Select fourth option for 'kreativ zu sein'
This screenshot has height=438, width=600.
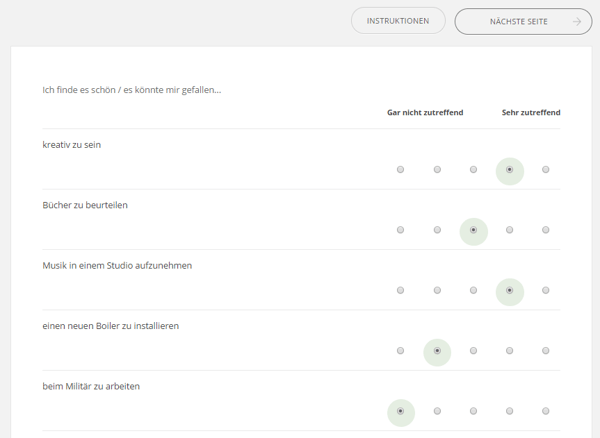pyautogui.click(x=509, y=169)
